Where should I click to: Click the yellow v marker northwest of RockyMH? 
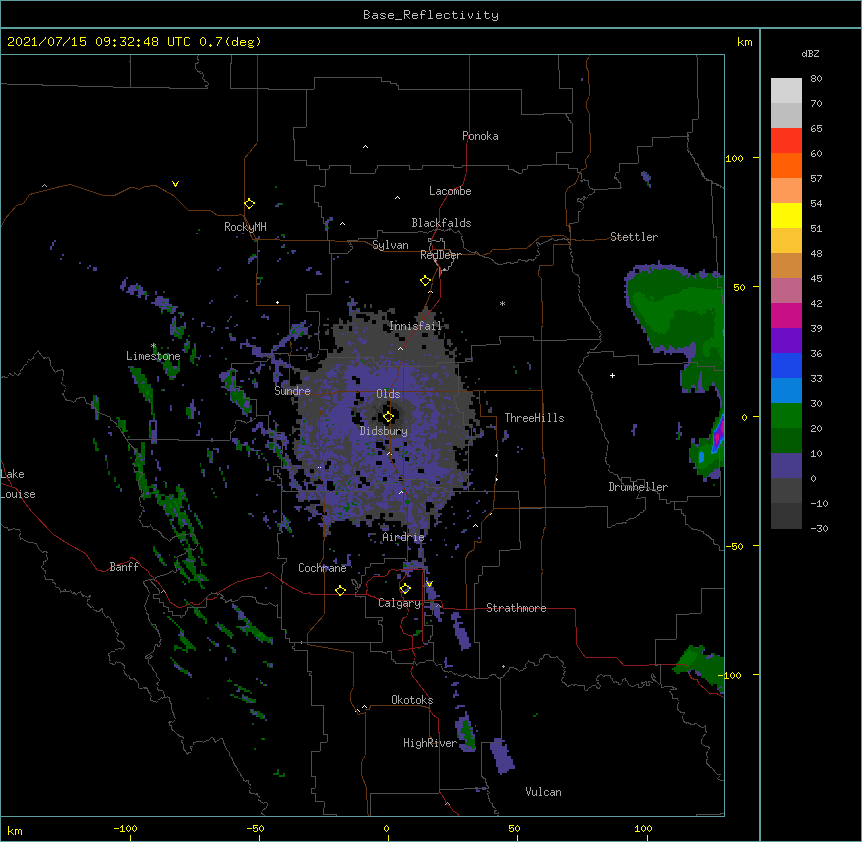[x=175, y=184]
